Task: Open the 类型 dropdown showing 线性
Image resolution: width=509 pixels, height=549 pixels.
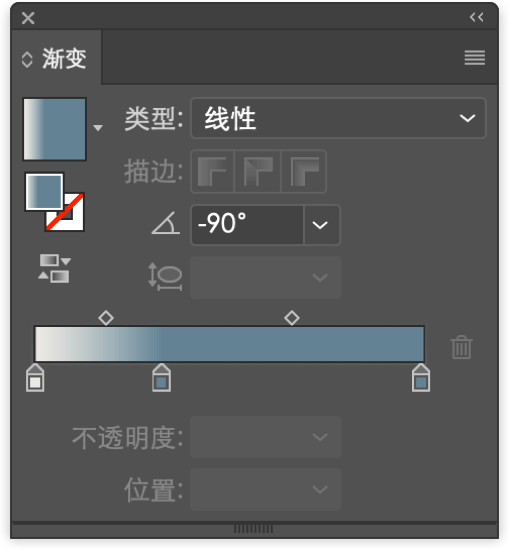Action: click(338, 118)
